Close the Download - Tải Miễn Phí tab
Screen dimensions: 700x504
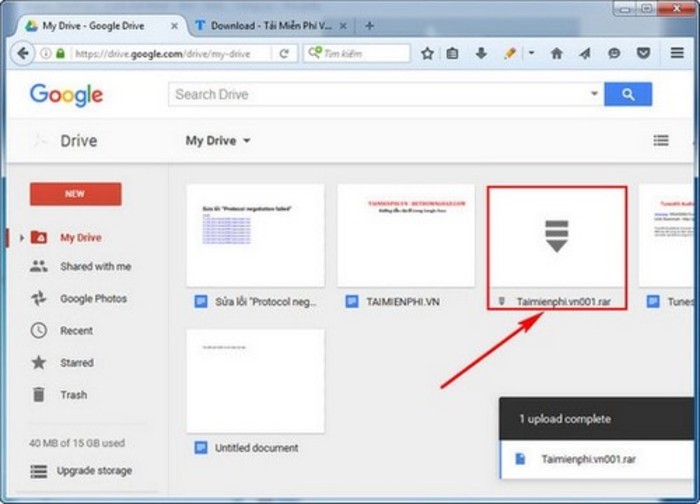pos(343,26)
